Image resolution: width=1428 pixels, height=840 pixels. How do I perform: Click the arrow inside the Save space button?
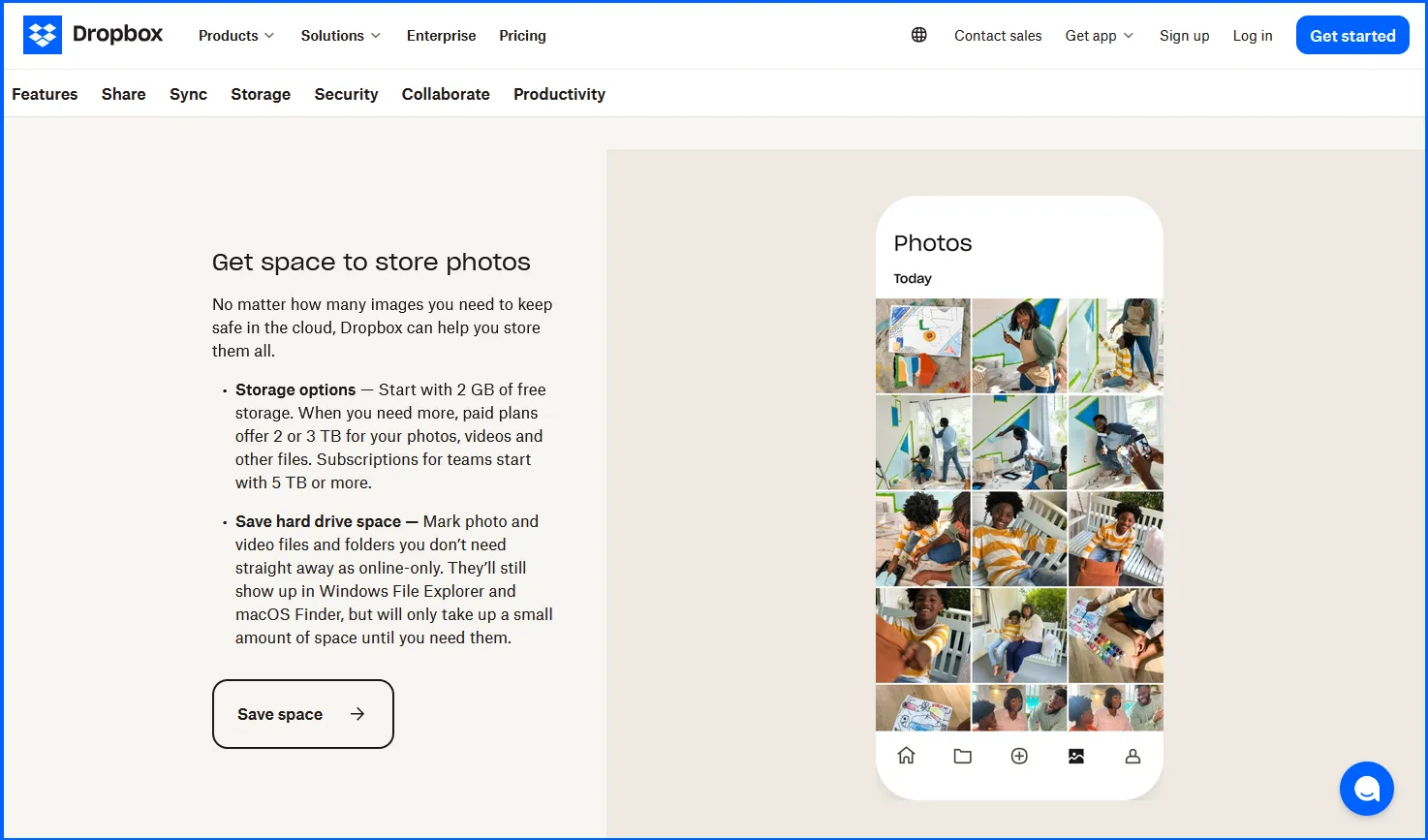click(x=357, y=714)
